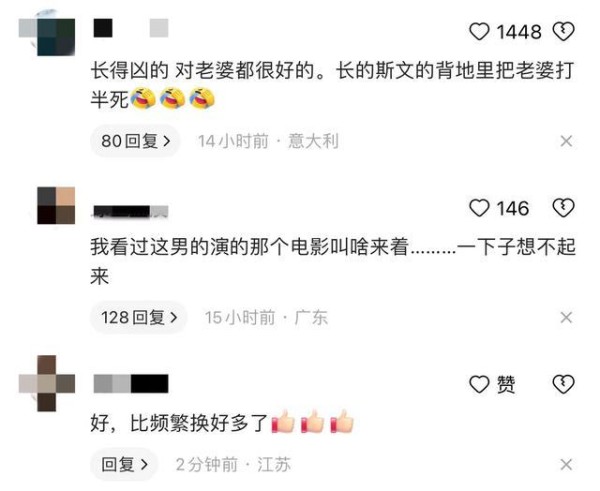This screenshot has height=491, width=600.
Task: Open the second commenter's avatar
Action: (56, 206)
